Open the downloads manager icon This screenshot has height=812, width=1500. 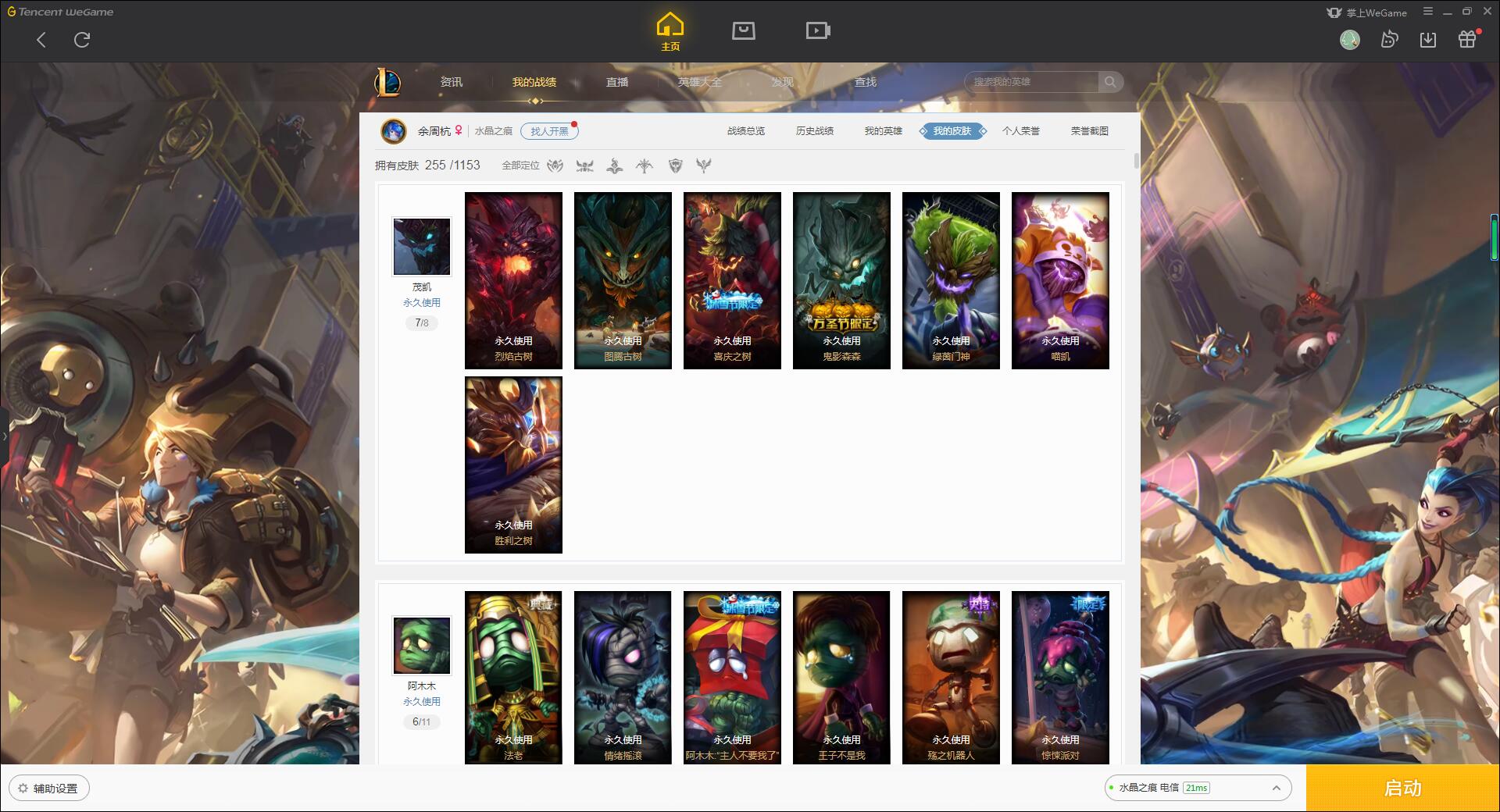pos(1428,40)
